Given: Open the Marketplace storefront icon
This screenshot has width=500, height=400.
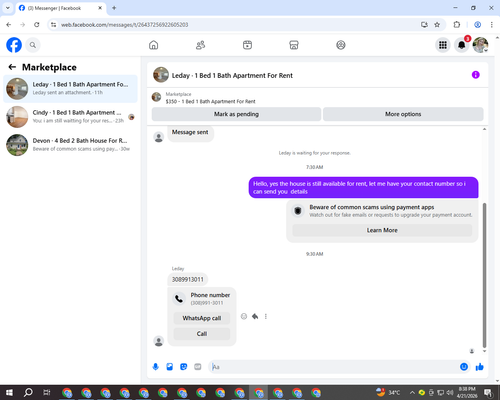Looking at the screenshot, I should click(x=294, y=45).
